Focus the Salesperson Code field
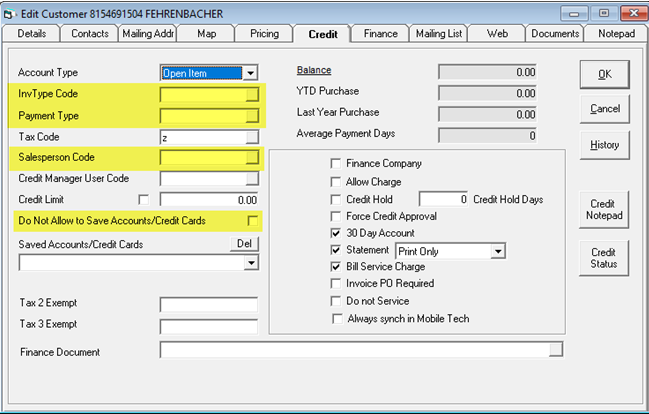 coord(203,157)
